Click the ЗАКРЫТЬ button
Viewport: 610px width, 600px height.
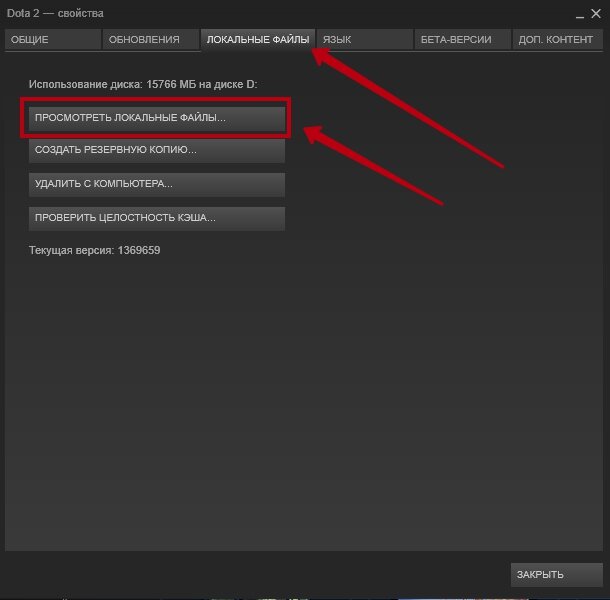coord(557,574)
